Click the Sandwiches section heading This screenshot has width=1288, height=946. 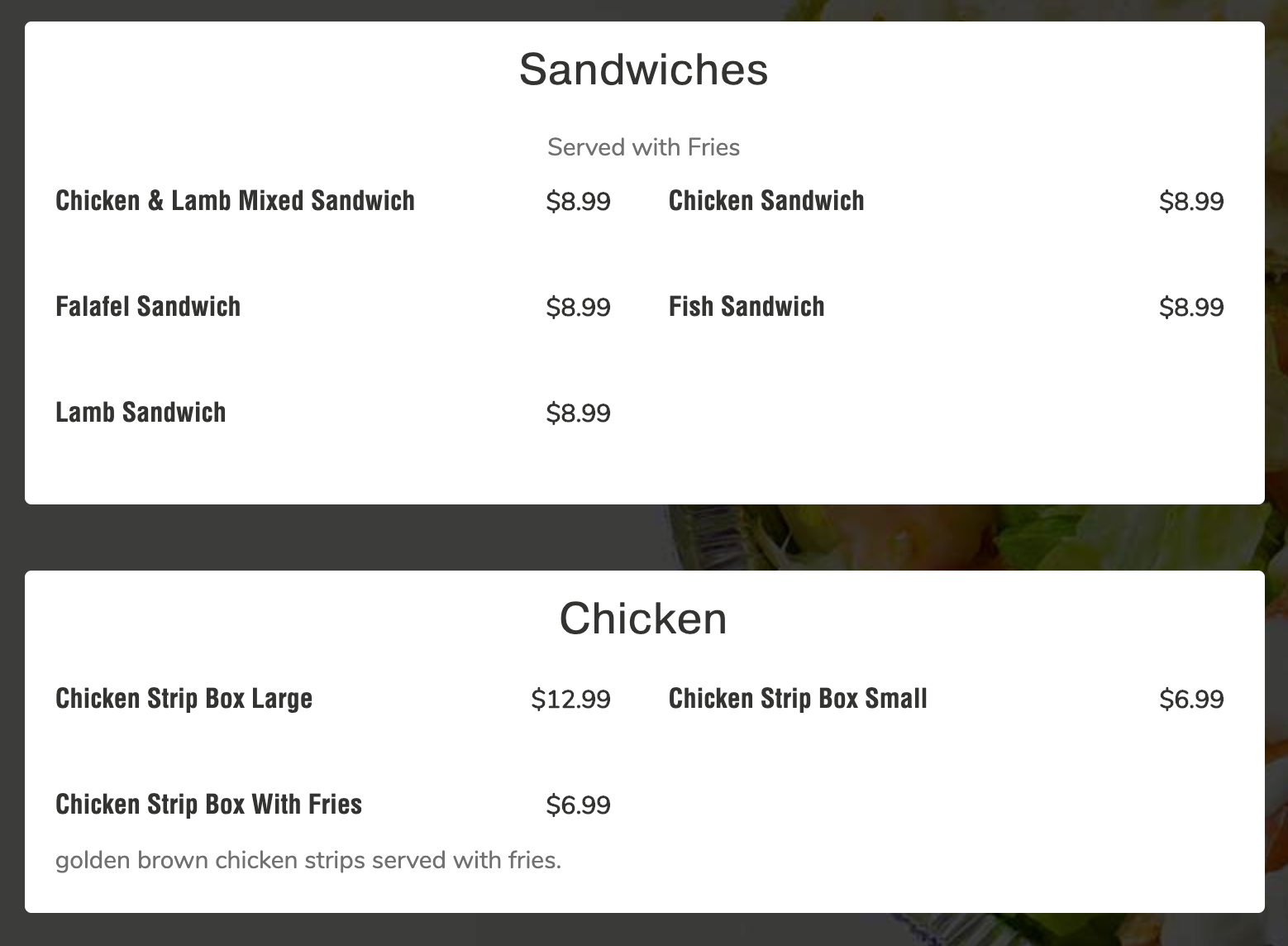[643, 69]
